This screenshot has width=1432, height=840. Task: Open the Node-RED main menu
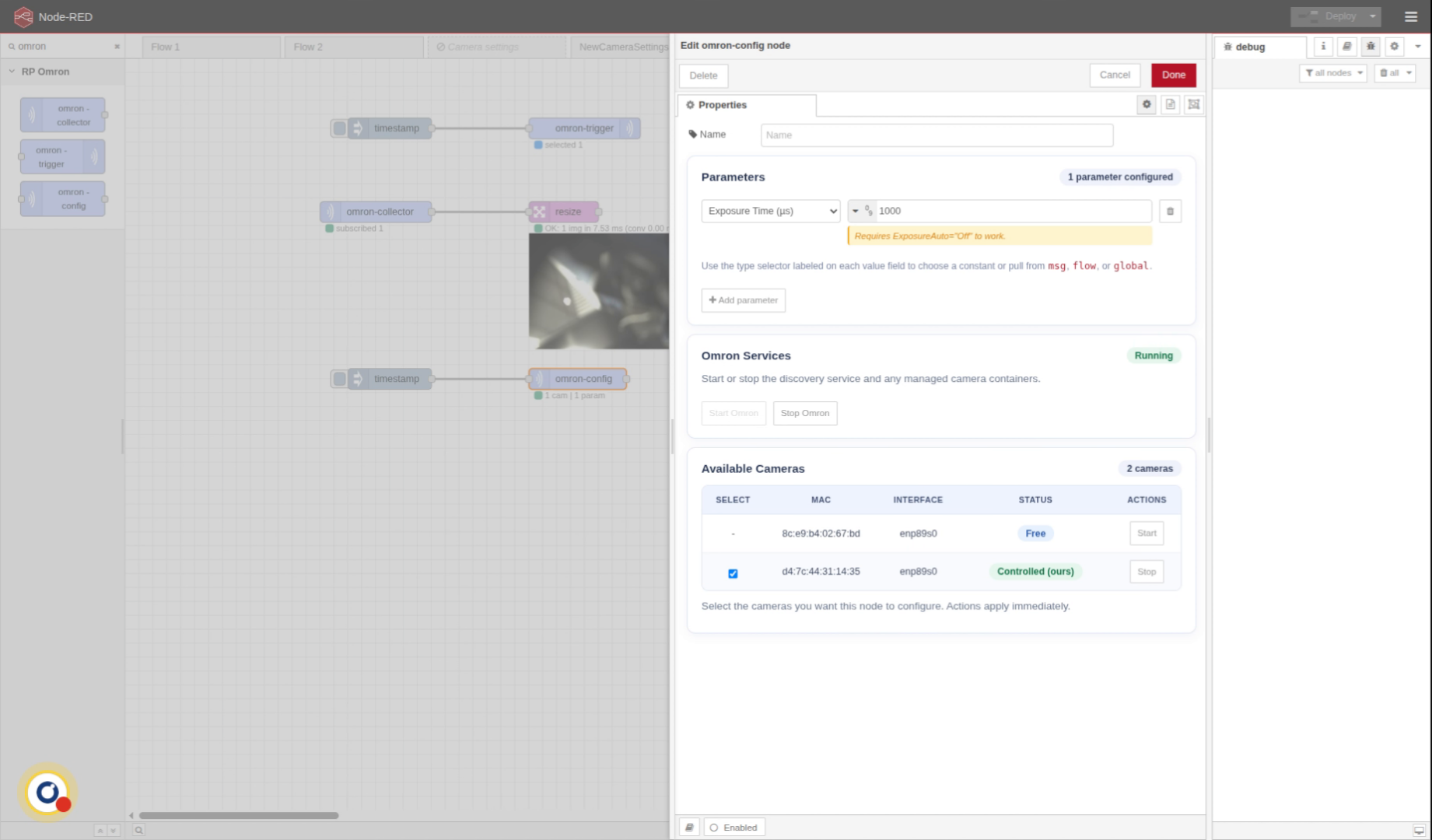(x=1410, y=16)
